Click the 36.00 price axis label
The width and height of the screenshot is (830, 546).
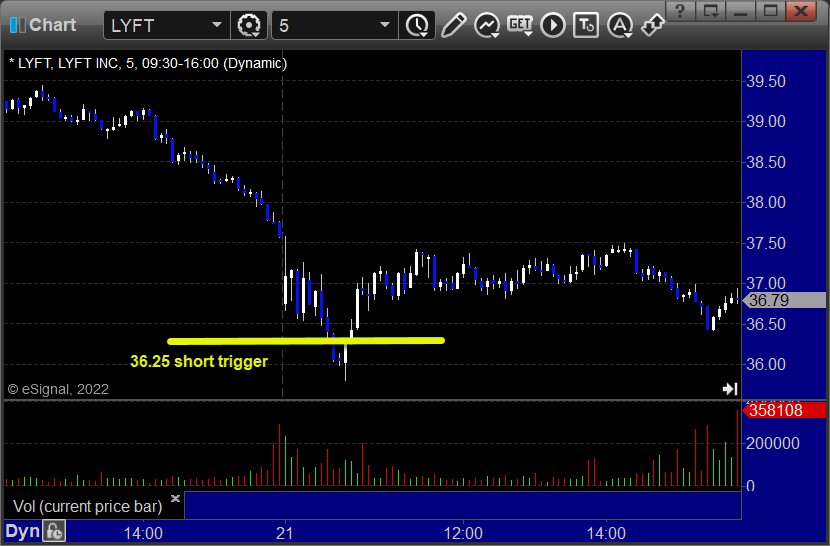pos(766,364)
